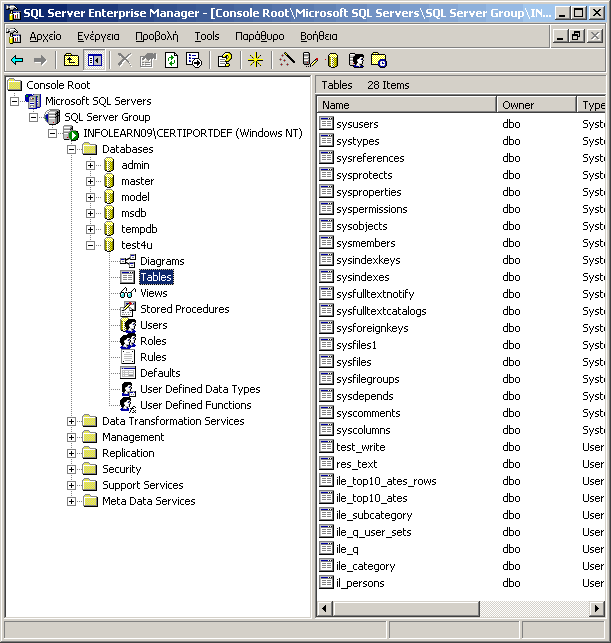Select the sysobjects table row
This screenshot has width=611, height=643.
(462, 226)
